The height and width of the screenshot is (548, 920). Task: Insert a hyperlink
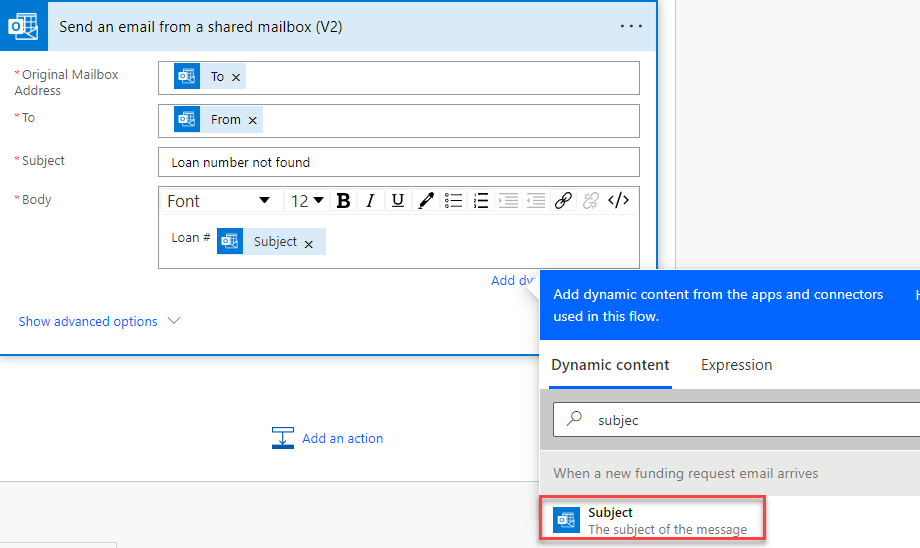click(x=563, y=201)
